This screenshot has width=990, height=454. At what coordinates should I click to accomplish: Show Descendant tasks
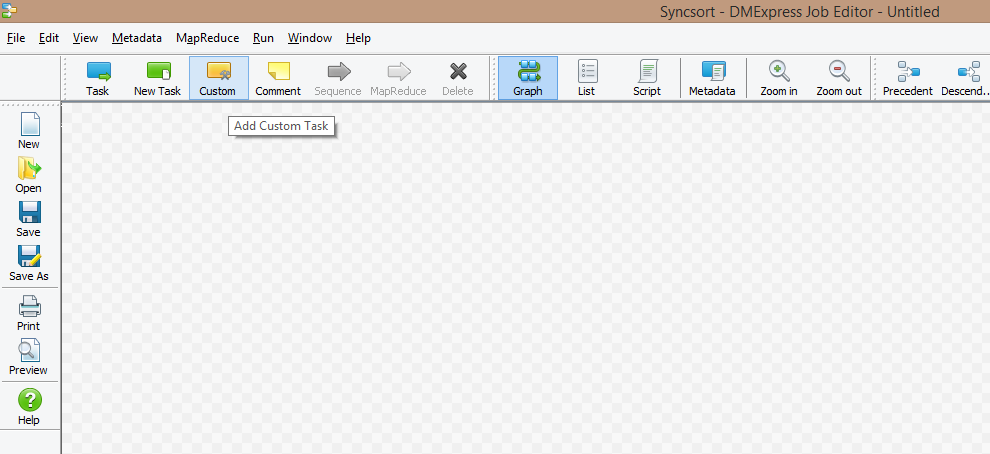click(965, 78)
